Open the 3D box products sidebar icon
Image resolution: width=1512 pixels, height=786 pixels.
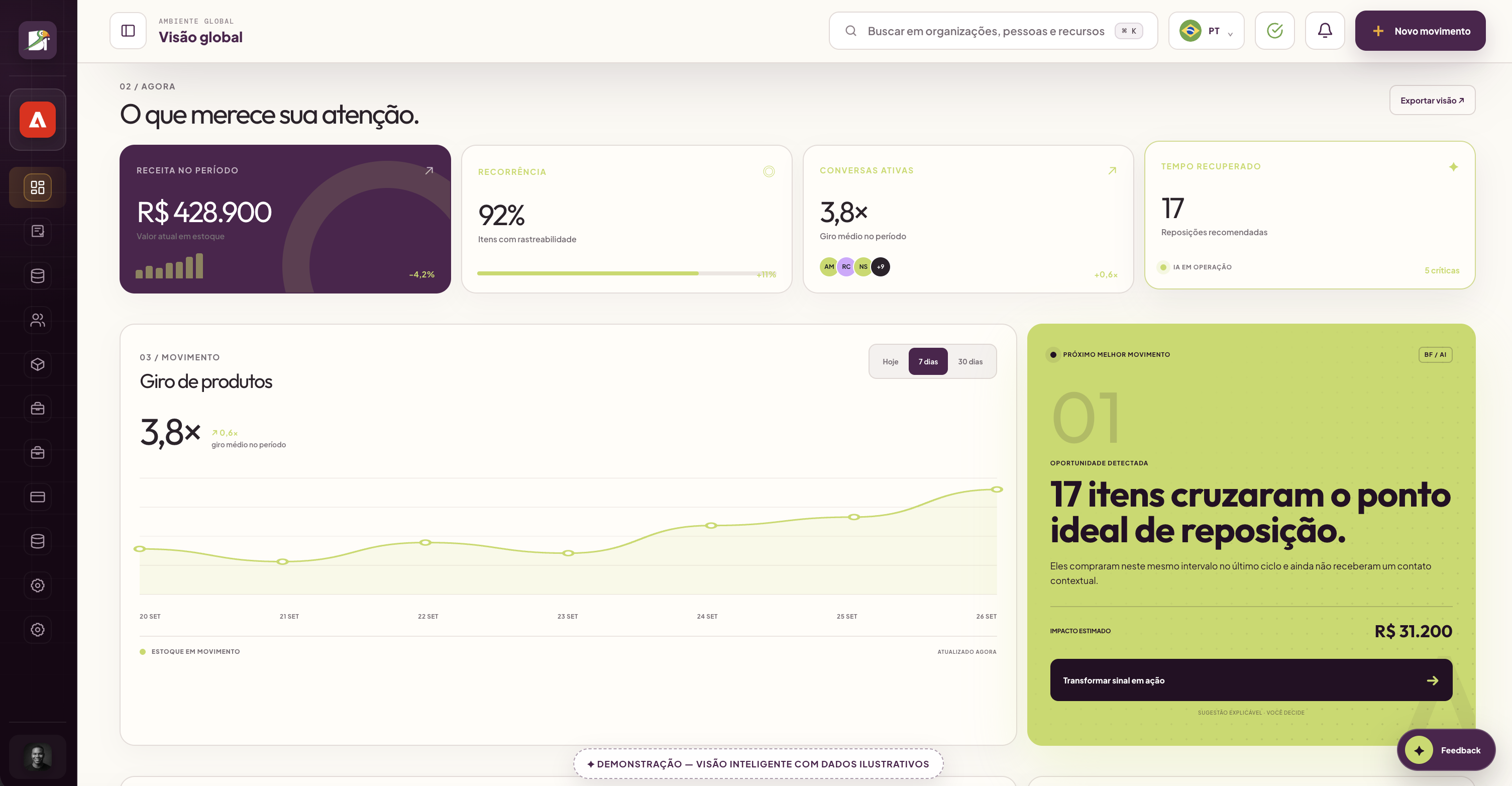[38, 364]
